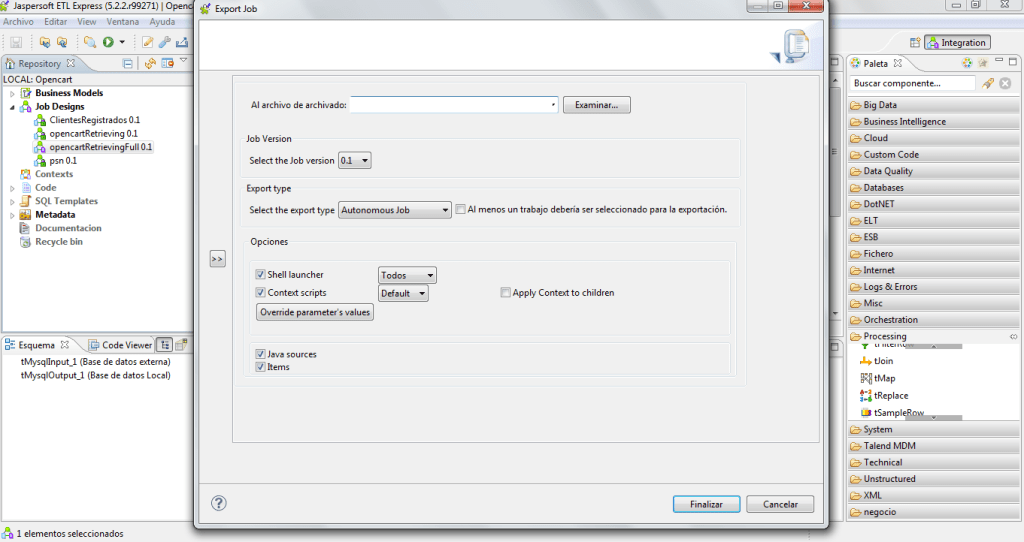Select opencartRetrievingFull 0.1 job
This screenshot has height=542, width=1024.
pos(100,147)
